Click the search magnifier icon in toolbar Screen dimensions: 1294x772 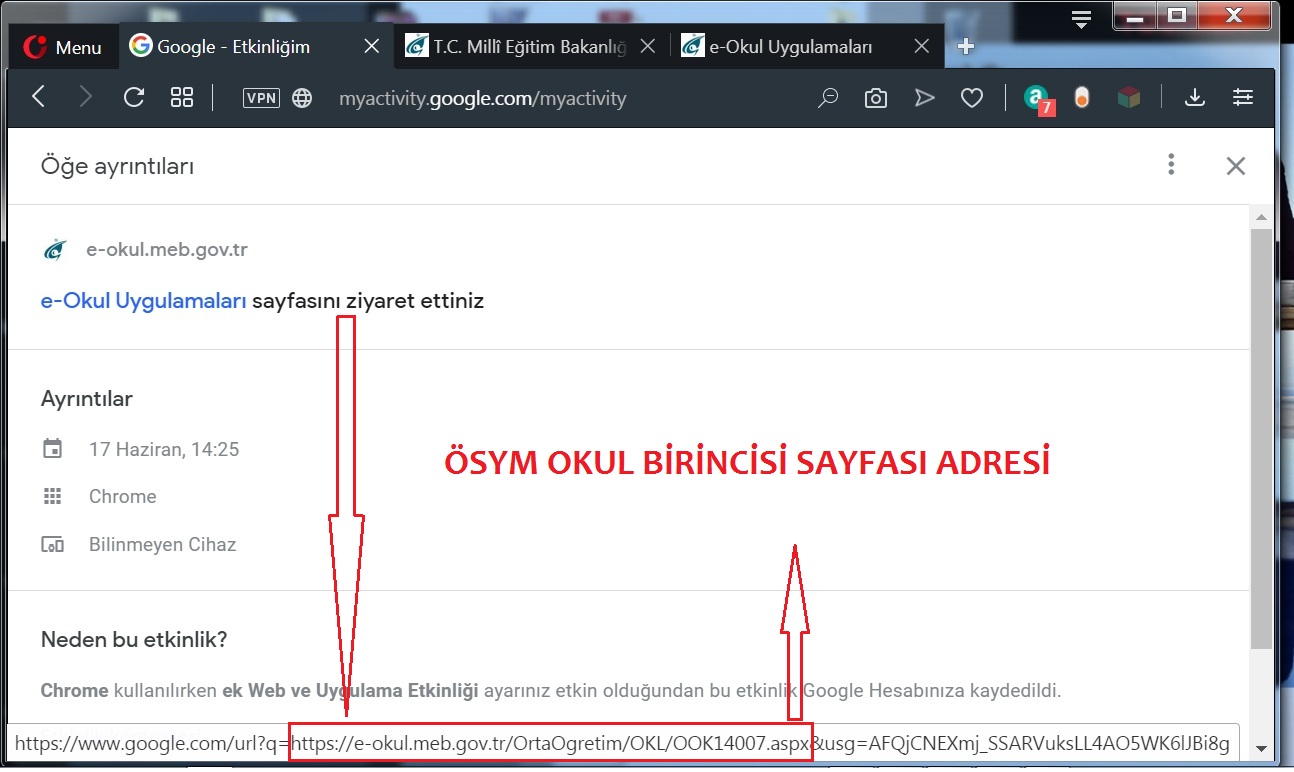828,98
